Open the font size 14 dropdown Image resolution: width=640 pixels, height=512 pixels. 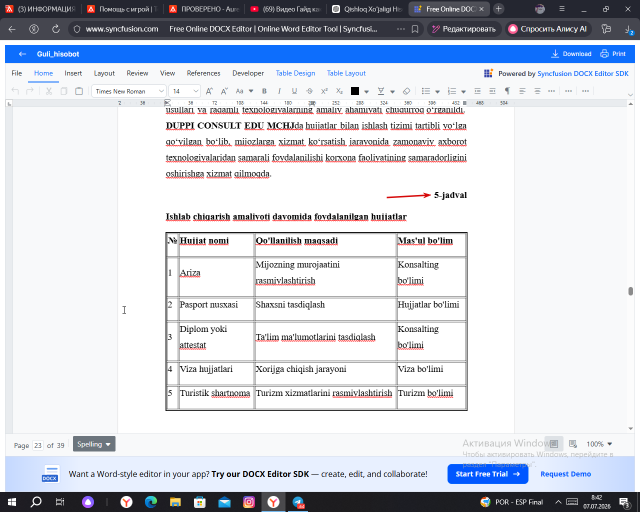coord(196,91)
